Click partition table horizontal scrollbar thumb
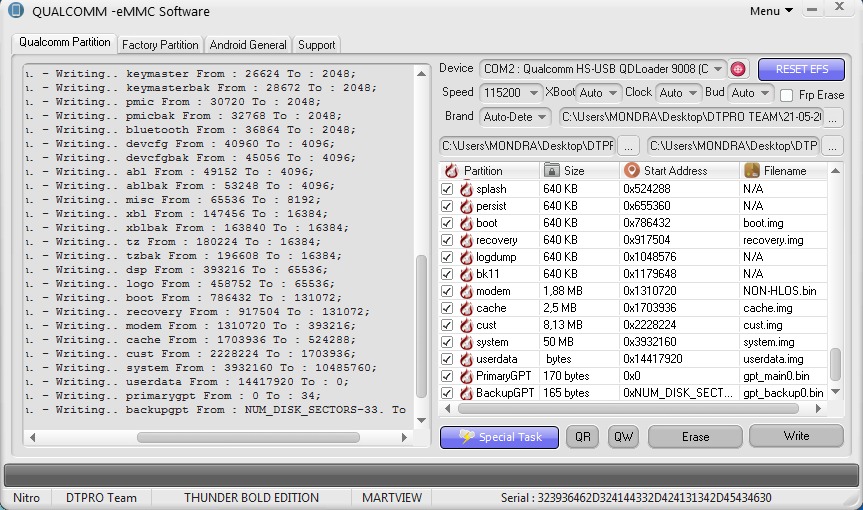The height and width of the screenshot is (510, 863). [628, 409]
